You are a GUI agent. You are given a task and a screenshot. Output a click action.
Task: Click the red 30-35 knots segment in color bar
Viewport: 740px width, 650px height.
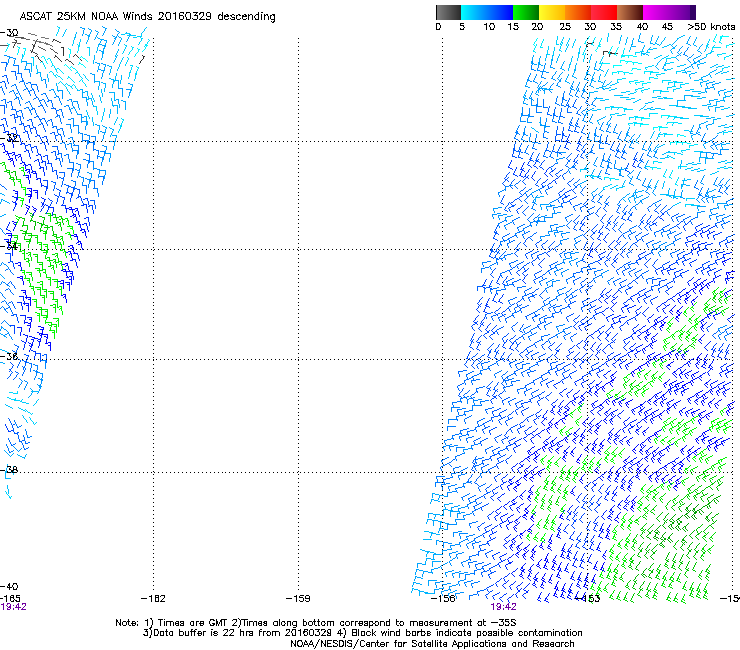604,12
